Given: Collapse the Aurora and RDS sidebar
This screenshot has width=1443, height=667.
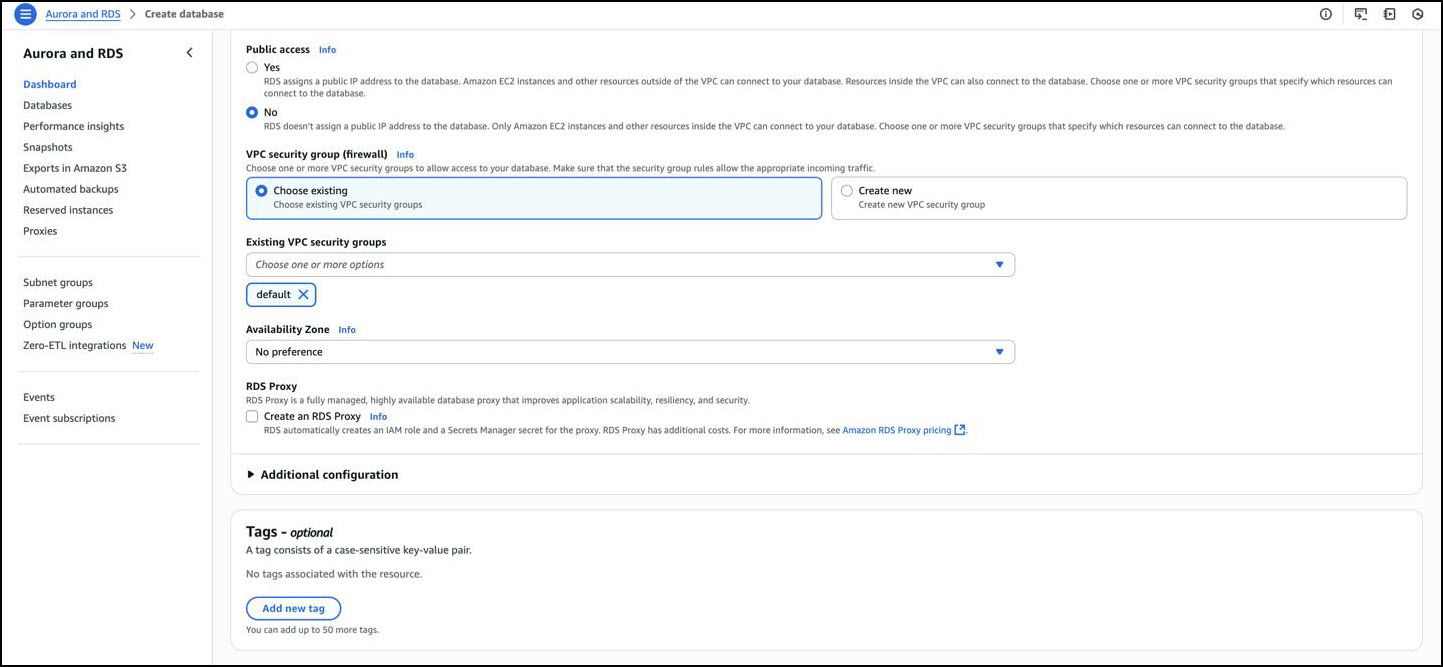Looking at the screenshot, I should tap(189, 53).
